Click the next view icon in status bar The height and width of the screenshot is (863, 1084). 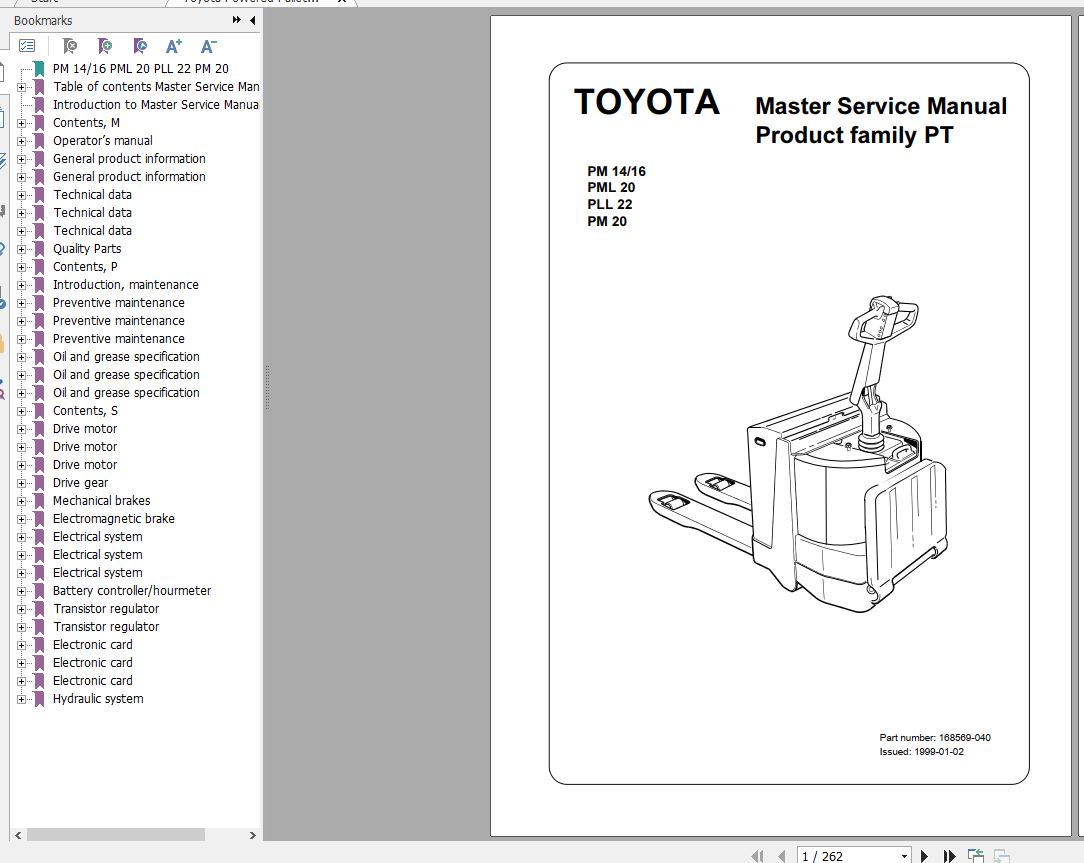coord(1001,856)
